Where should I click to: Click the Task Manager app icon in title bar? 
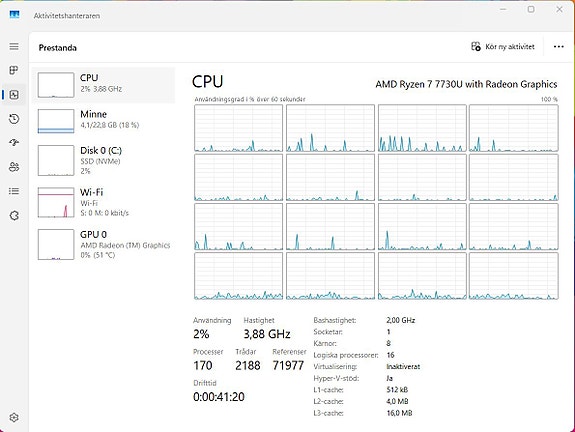14,15
